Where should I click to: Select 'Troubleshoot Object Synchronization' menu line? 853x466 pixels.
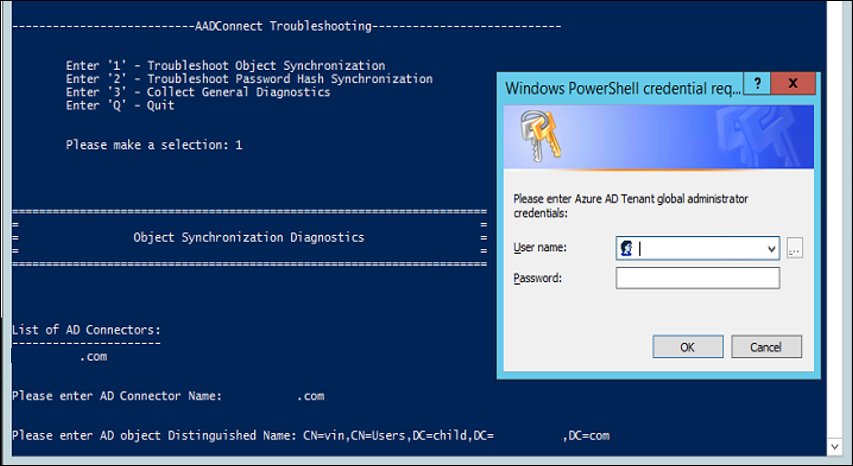(225, 66)
